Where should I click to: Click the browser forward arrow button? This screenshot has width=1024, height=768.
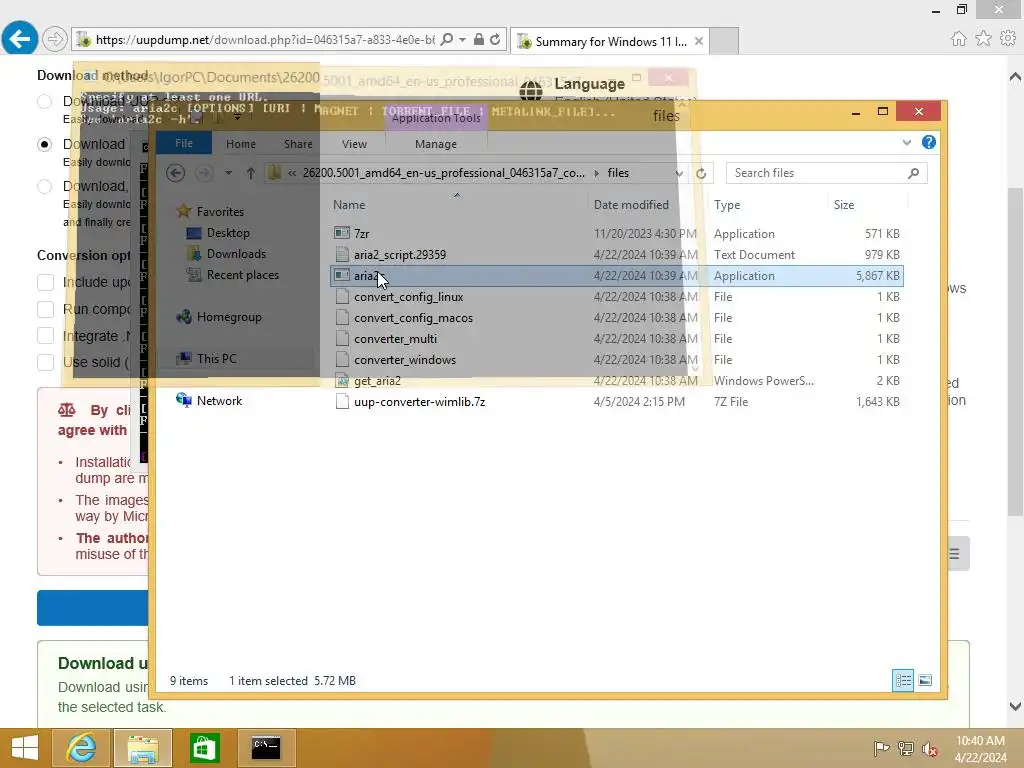point(55,40)
